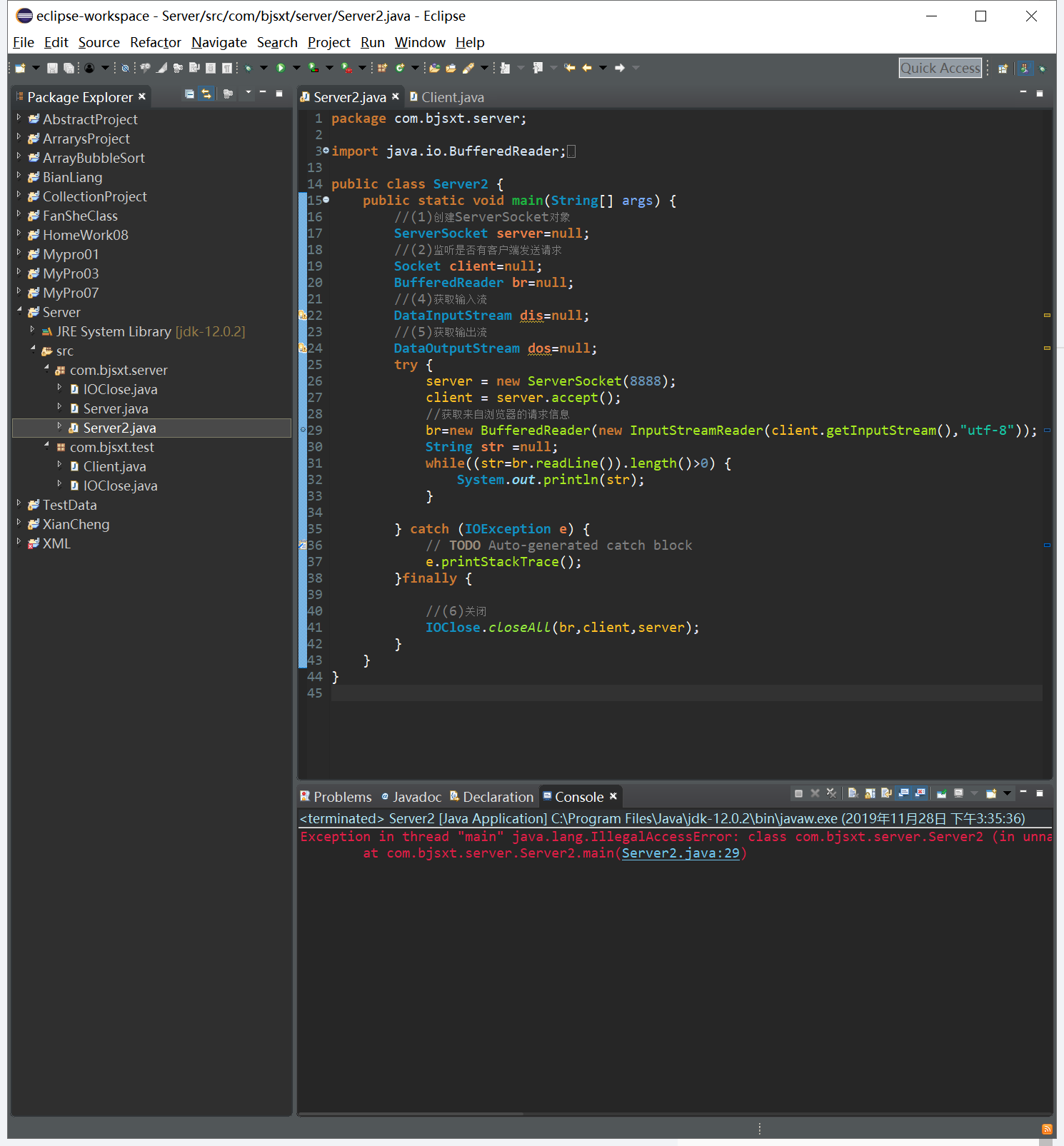
Task: Click the Search flashlight icon
Action: (468, 68)
